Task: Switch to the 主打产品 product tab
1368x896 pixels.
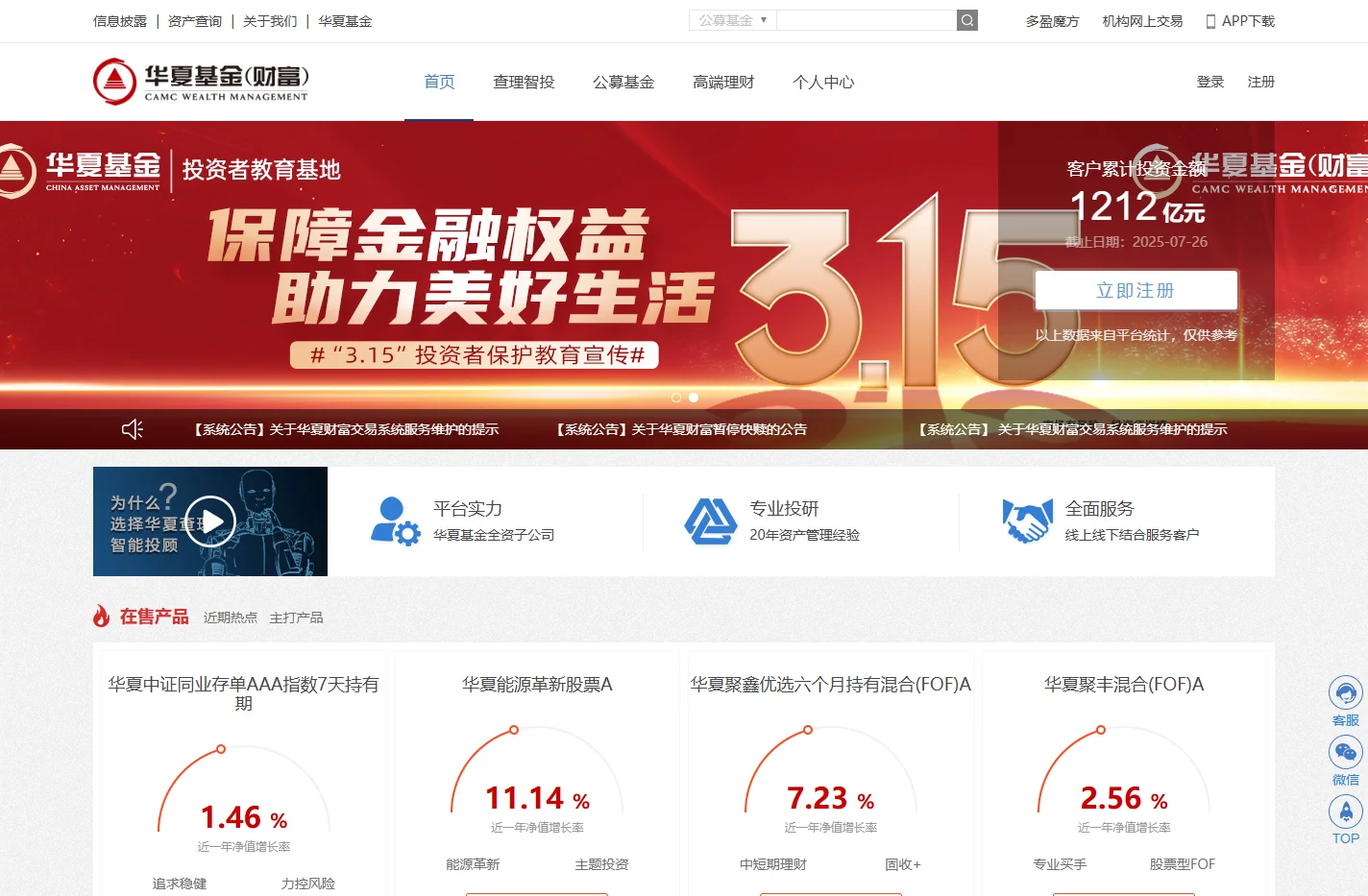Action: tap(296, 618)
